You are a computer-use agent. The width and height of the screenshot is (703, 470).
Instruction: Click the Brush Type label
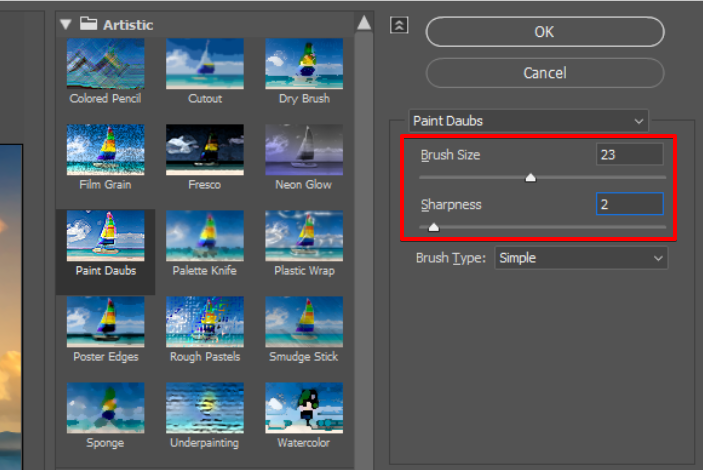[x=451, y=258]
